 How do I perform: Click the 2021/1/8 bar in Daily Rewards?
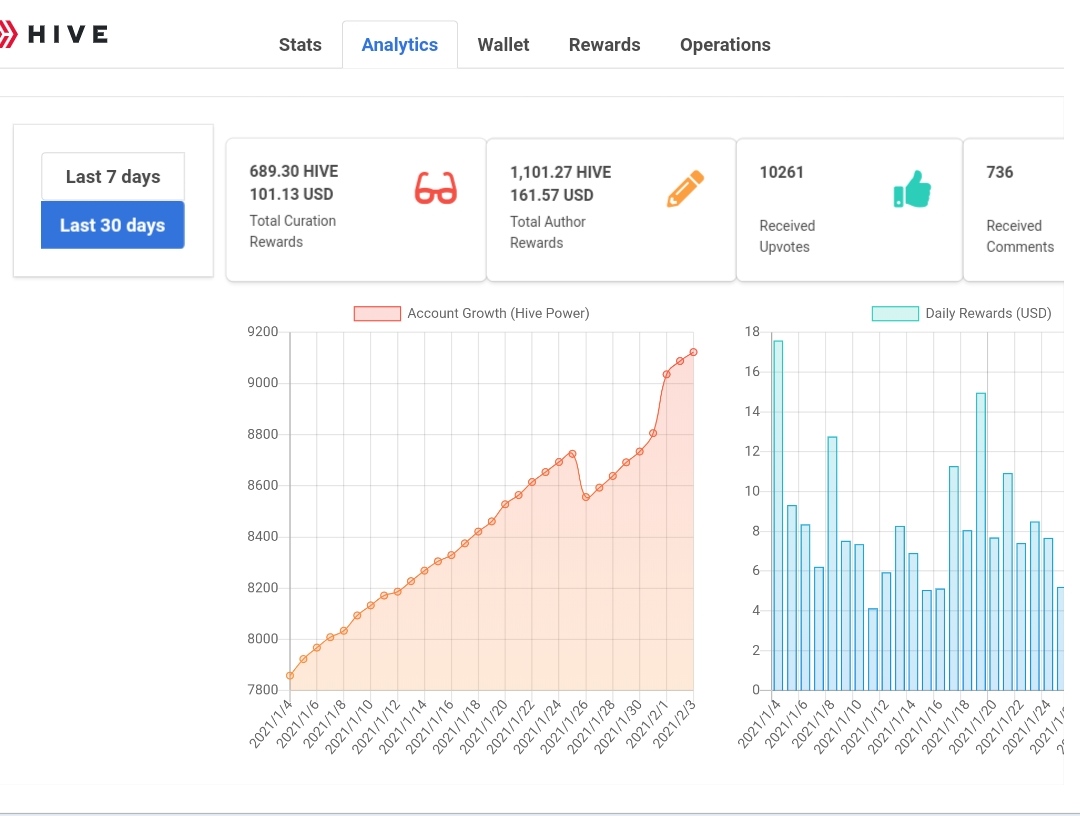(x=832, y=563)
